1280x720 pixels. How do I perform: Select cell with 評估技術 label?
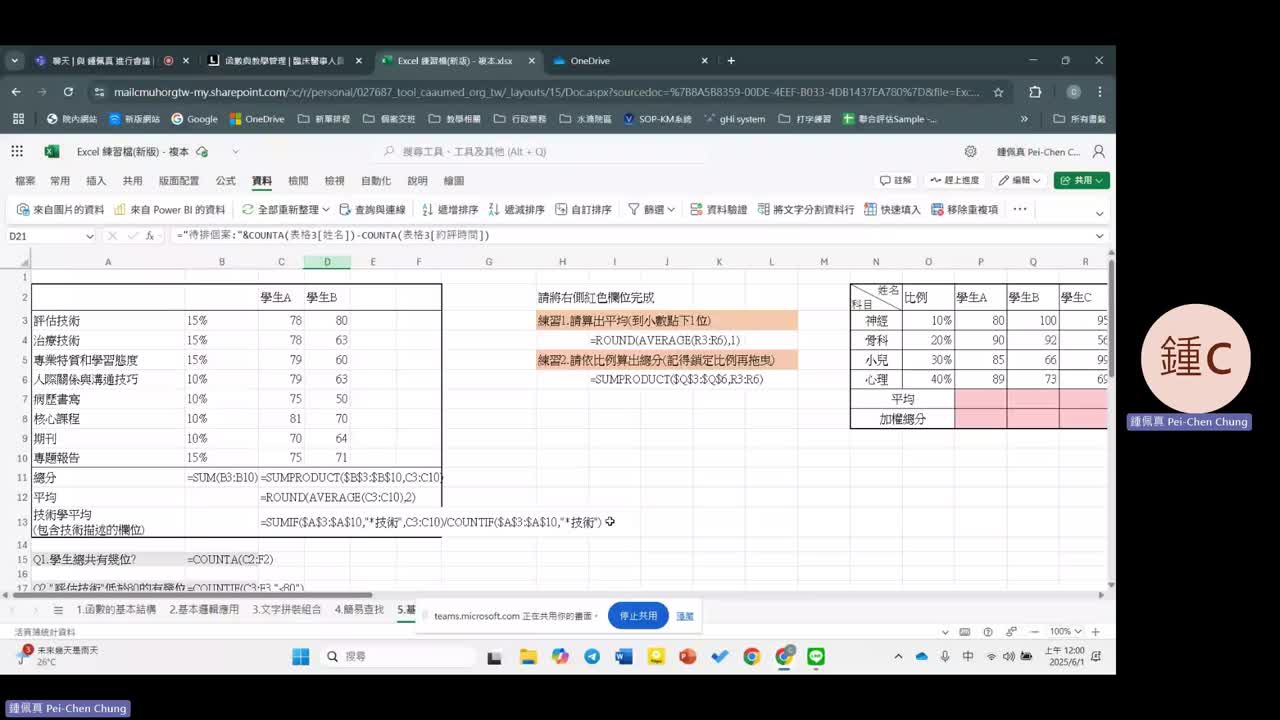click(108, 321)
